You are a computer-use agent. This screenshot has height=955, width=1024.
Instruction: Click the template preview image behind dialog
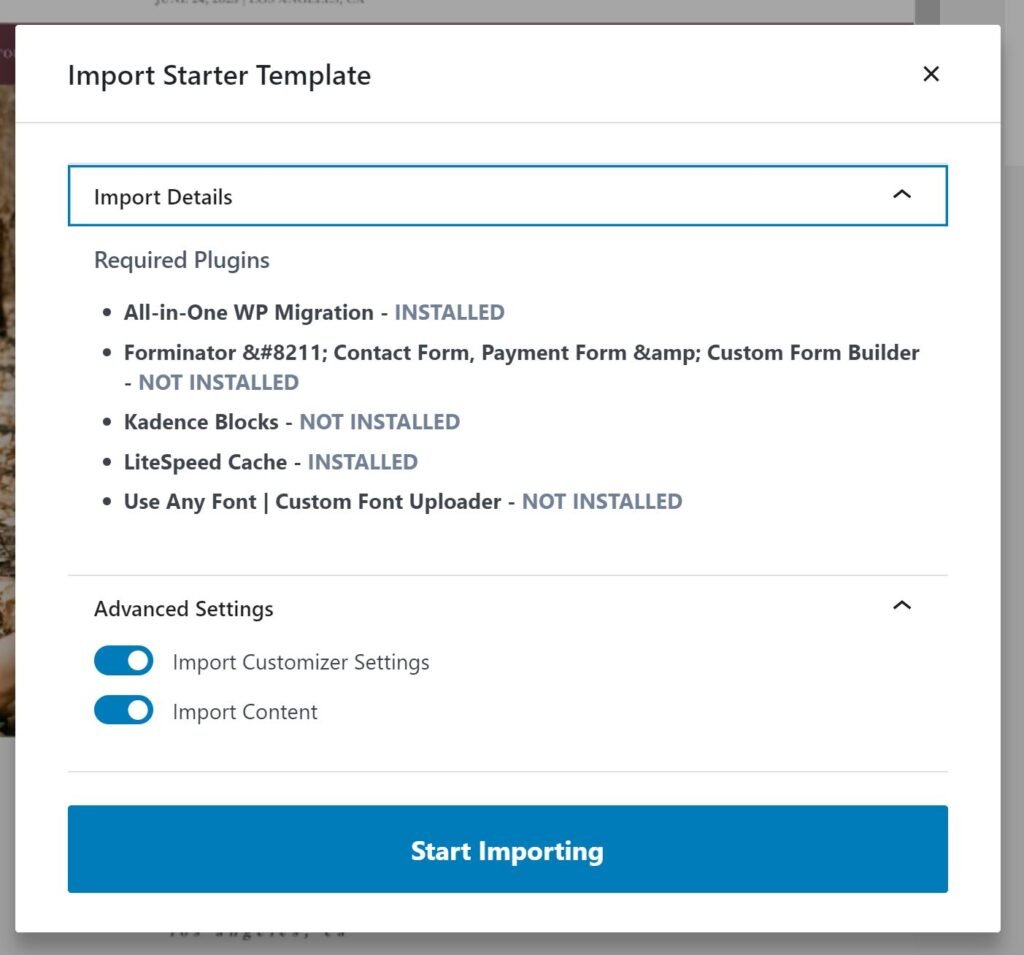(7, 400)
